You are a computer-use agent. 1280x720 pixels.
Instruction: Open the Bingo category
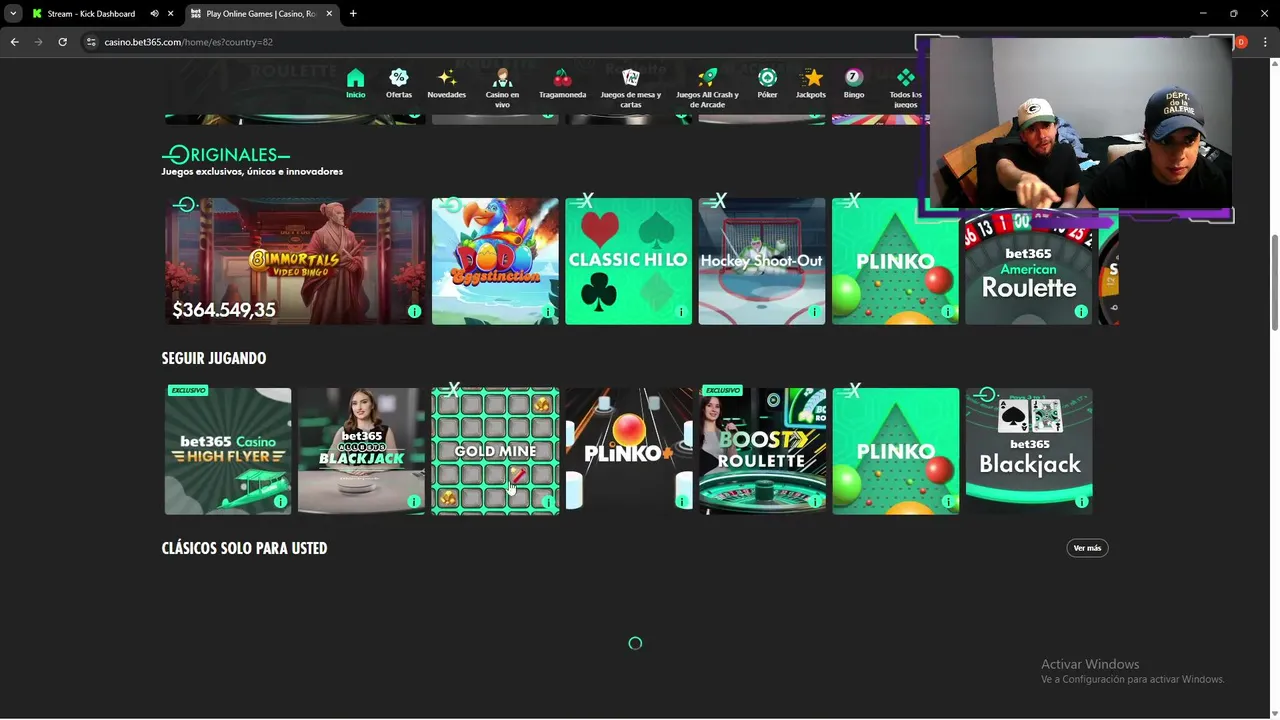click(x=854, y=84)
